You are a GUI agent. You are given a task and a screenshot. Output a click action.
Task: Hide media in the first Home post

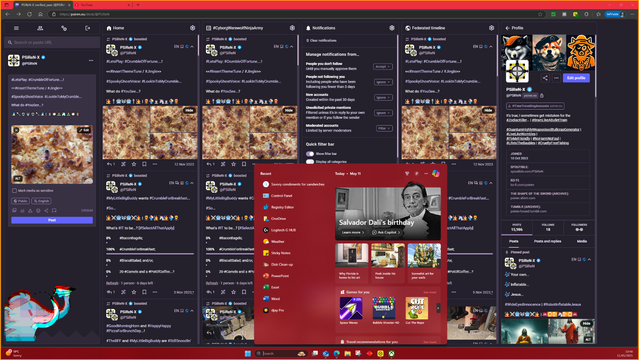tap(189, 110)
